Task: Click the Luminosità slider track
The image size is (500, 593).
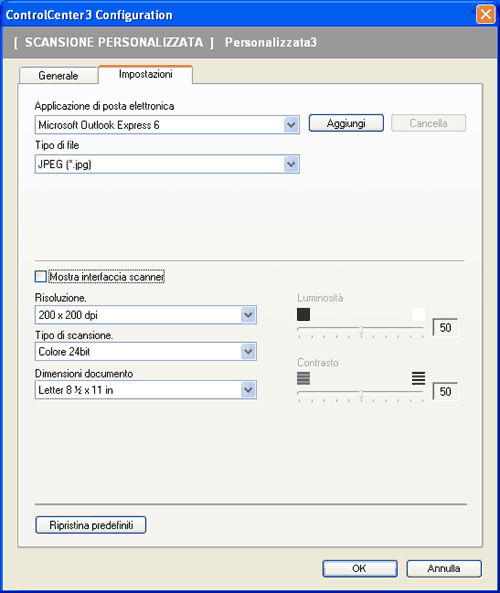Action: (x=360, y=329)
